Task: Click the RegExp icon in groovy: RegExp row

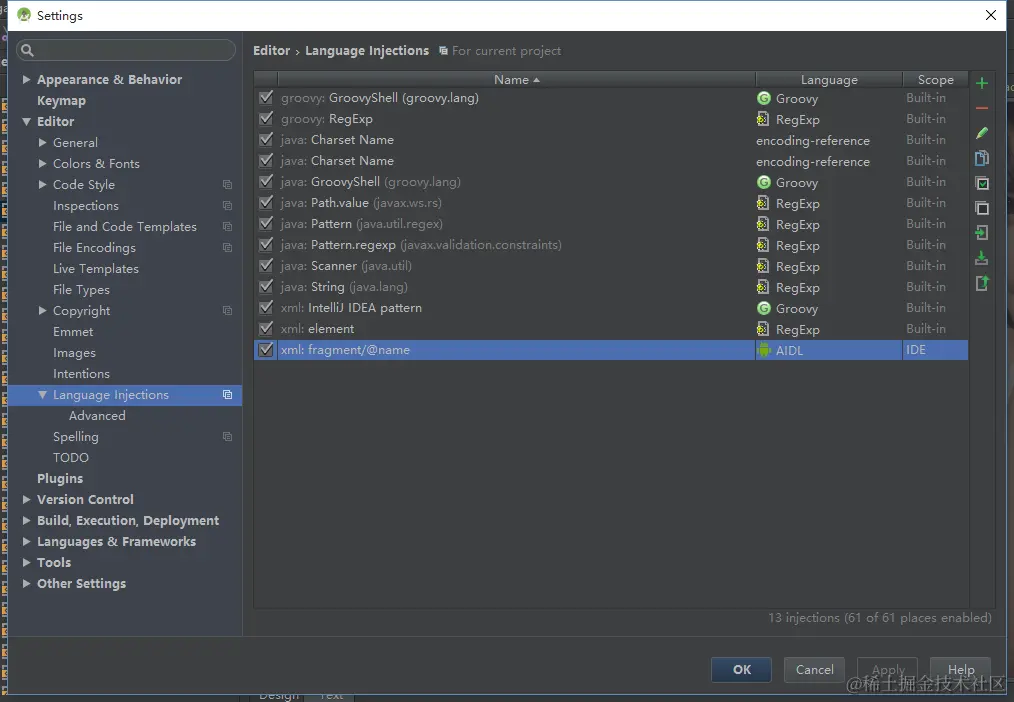Action: click(x=763, y=119)
